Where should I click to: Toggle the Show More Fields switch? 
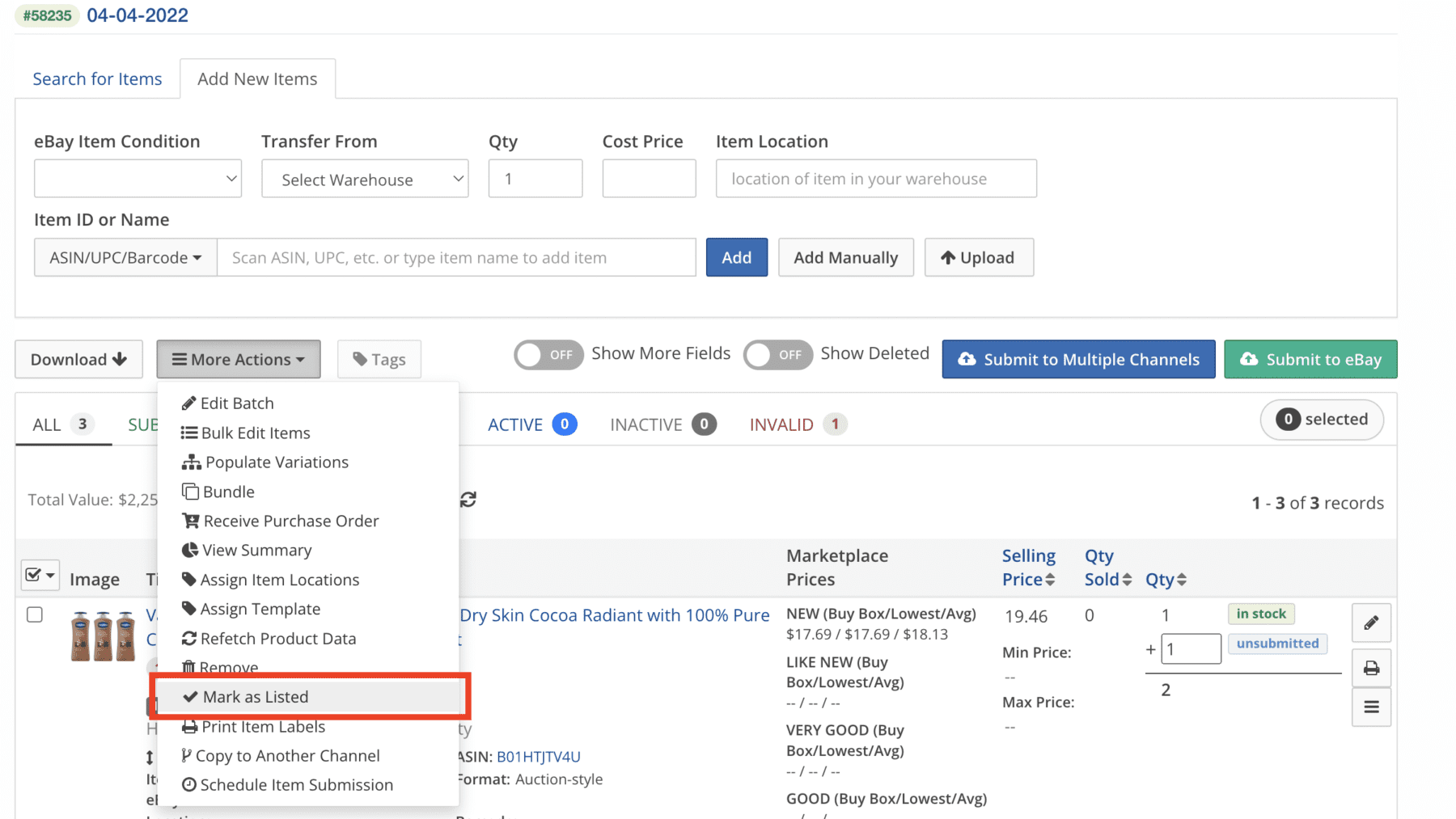pyautogui.click(x=548, y=355)
